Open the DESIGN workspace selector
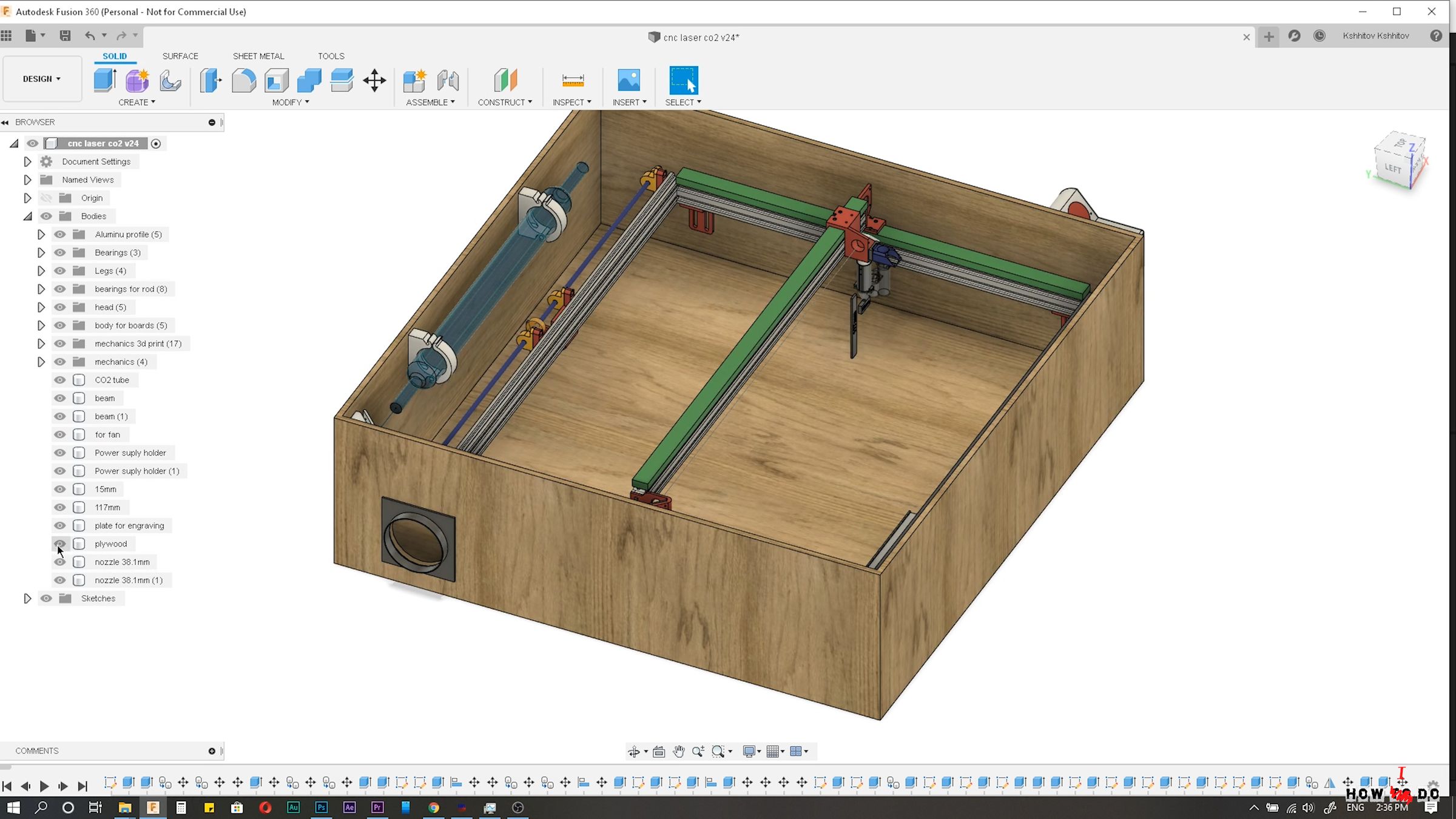 coord(42,79)
